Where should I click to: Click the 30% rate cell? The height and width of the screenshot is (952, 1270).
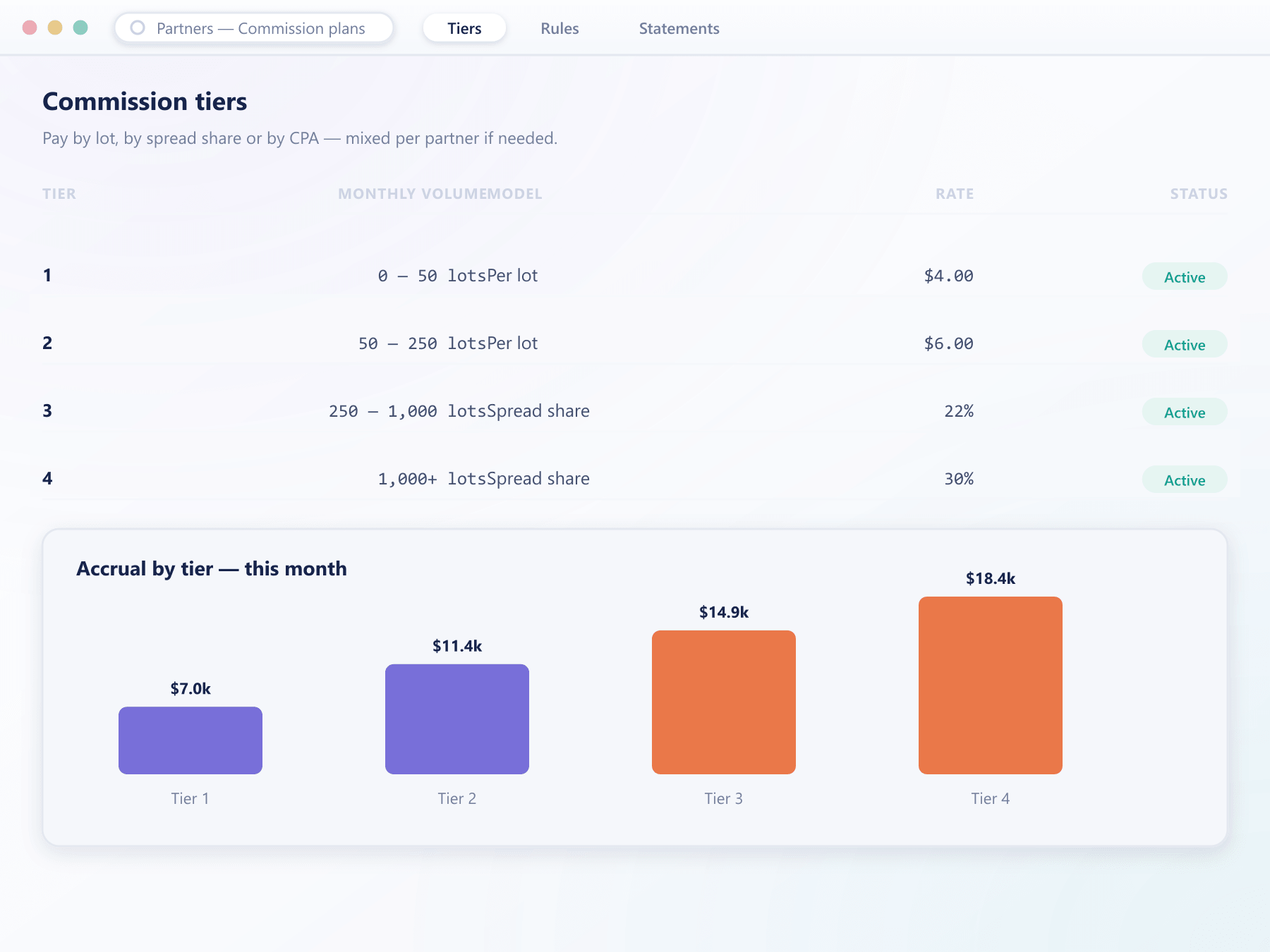(959, 479)
